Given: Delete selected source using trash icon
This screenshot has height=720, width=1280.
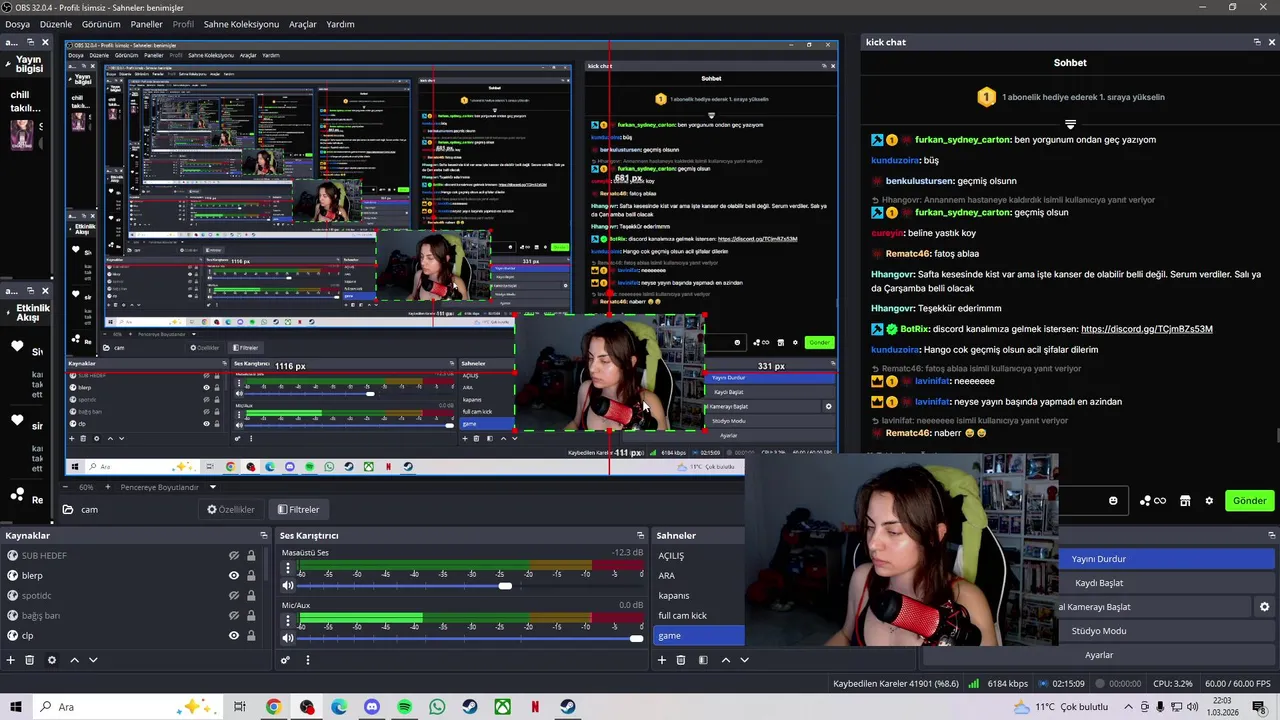Looking at the screenshot, I should pyautogui.click(x=30, y=660).
